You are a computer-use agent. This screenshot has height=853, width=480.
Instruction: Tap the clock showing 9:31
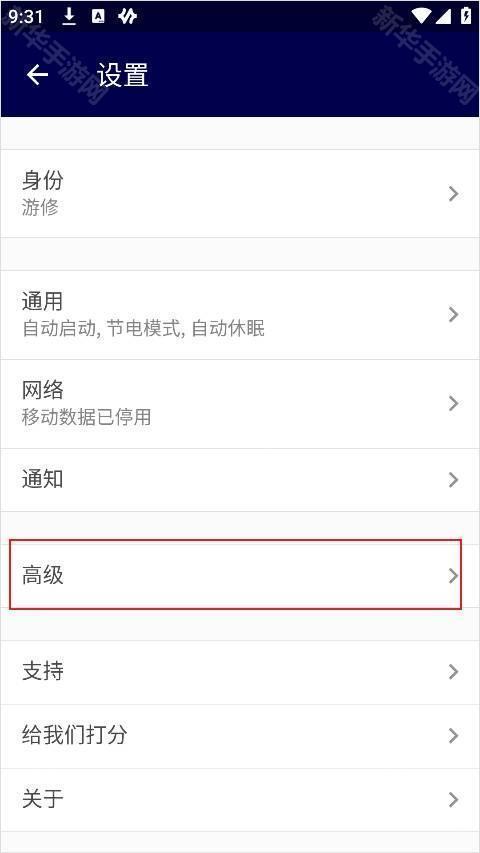[26, 17]
